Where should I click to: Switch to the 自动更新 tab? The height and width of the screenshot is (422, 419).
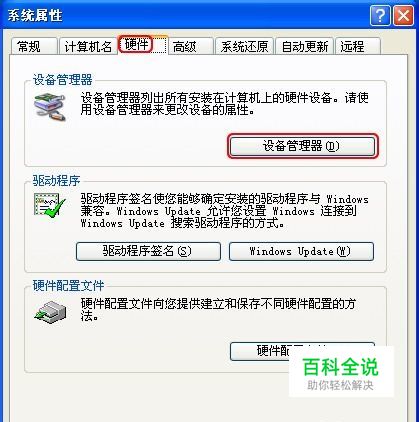tap(305, 46)
